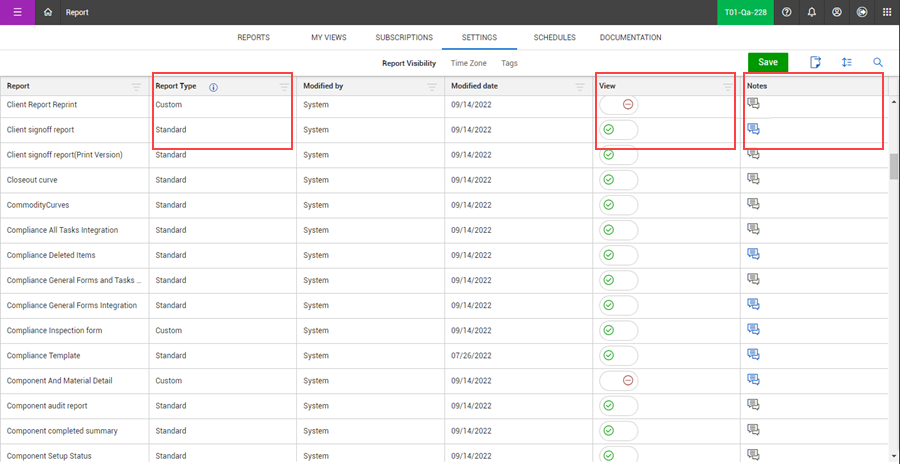Toggle view for Client Report Reprint
Screen dimensions: 900x464
[x=618, y=104]
